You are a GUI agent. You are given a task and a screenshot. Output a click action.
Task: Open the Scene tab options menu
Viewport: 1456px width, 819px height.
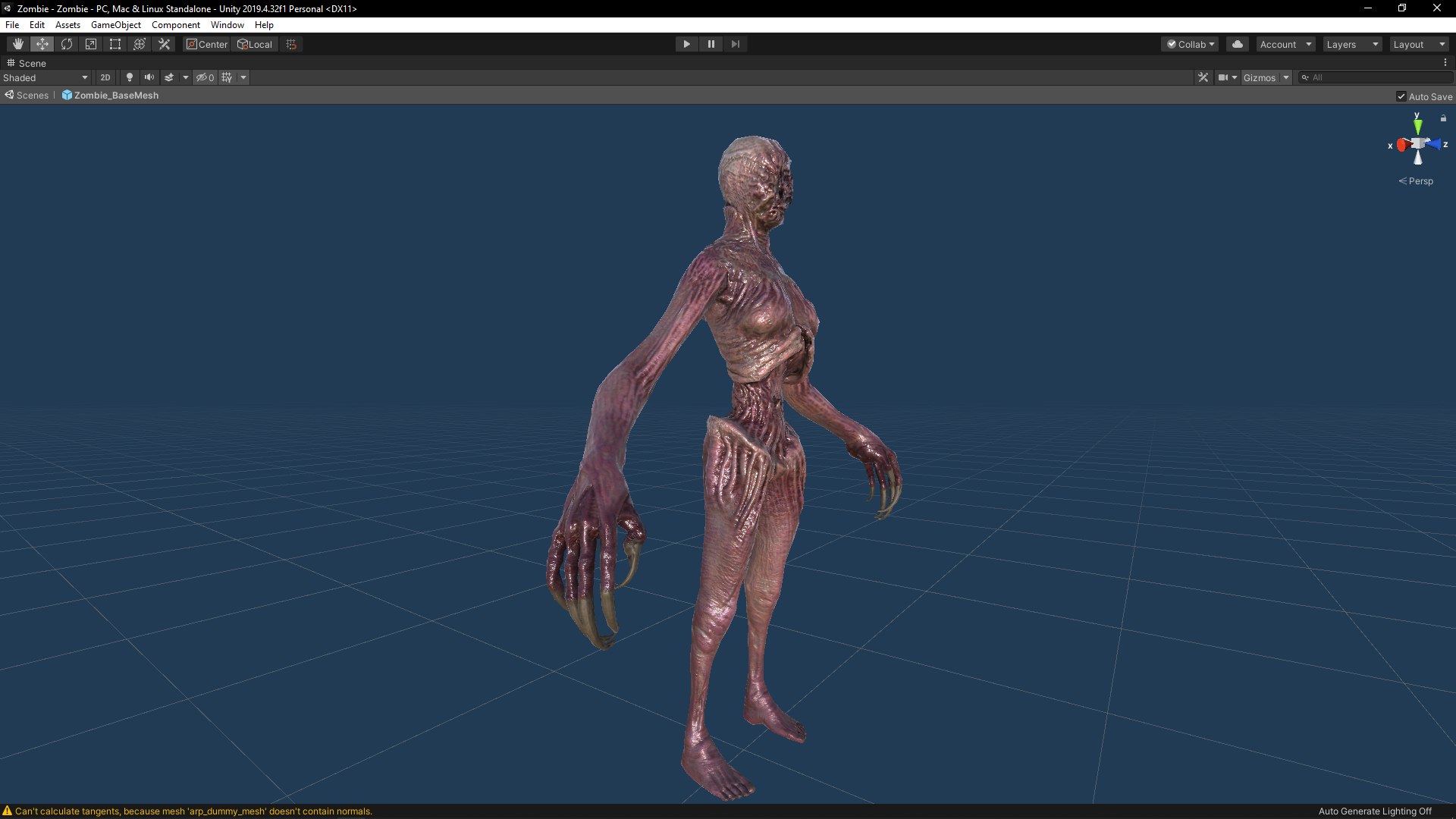pos(1445,63)
